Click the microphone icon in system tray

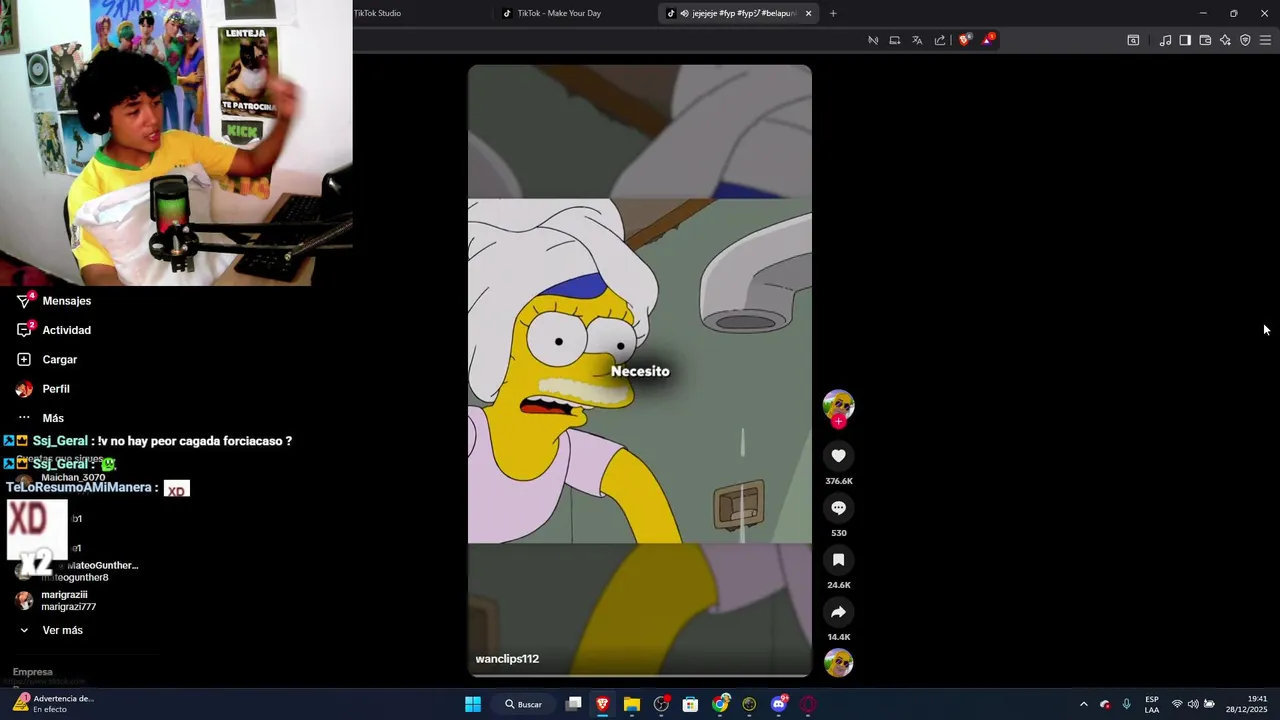pyautogui.click(x=1127, y=704)
